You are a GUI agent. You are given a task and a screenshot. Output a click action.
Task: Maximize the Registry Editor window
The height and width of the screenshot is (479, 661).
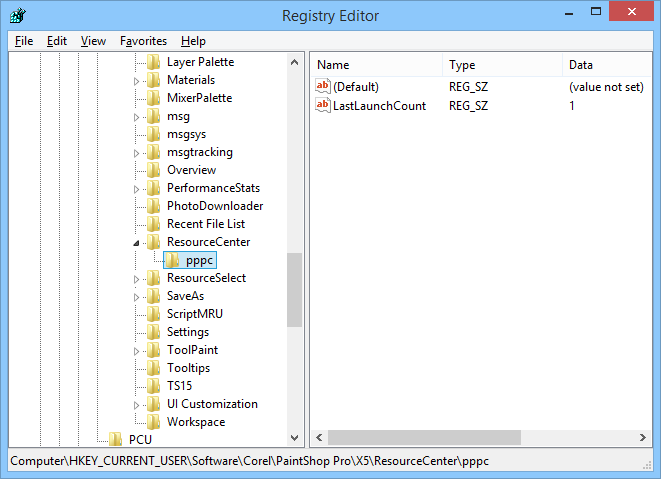(596, 12)
